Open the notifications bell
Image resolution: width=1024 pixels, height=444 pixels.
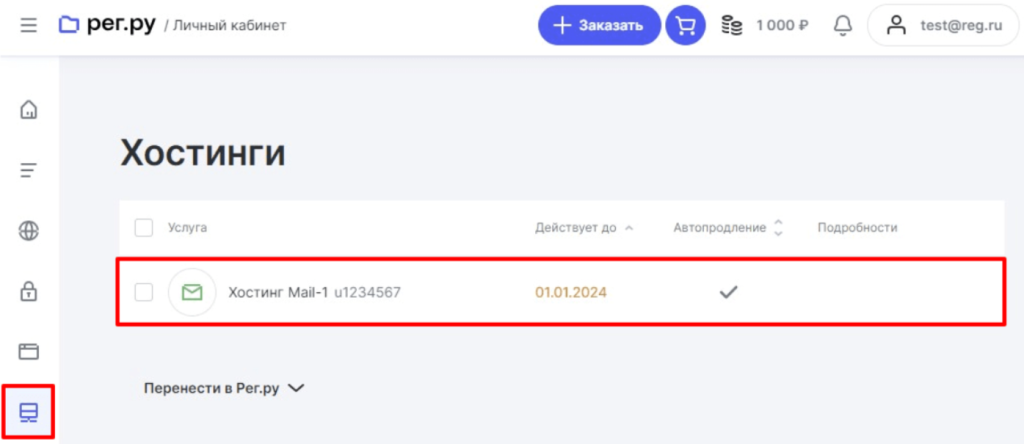(843, 25)
